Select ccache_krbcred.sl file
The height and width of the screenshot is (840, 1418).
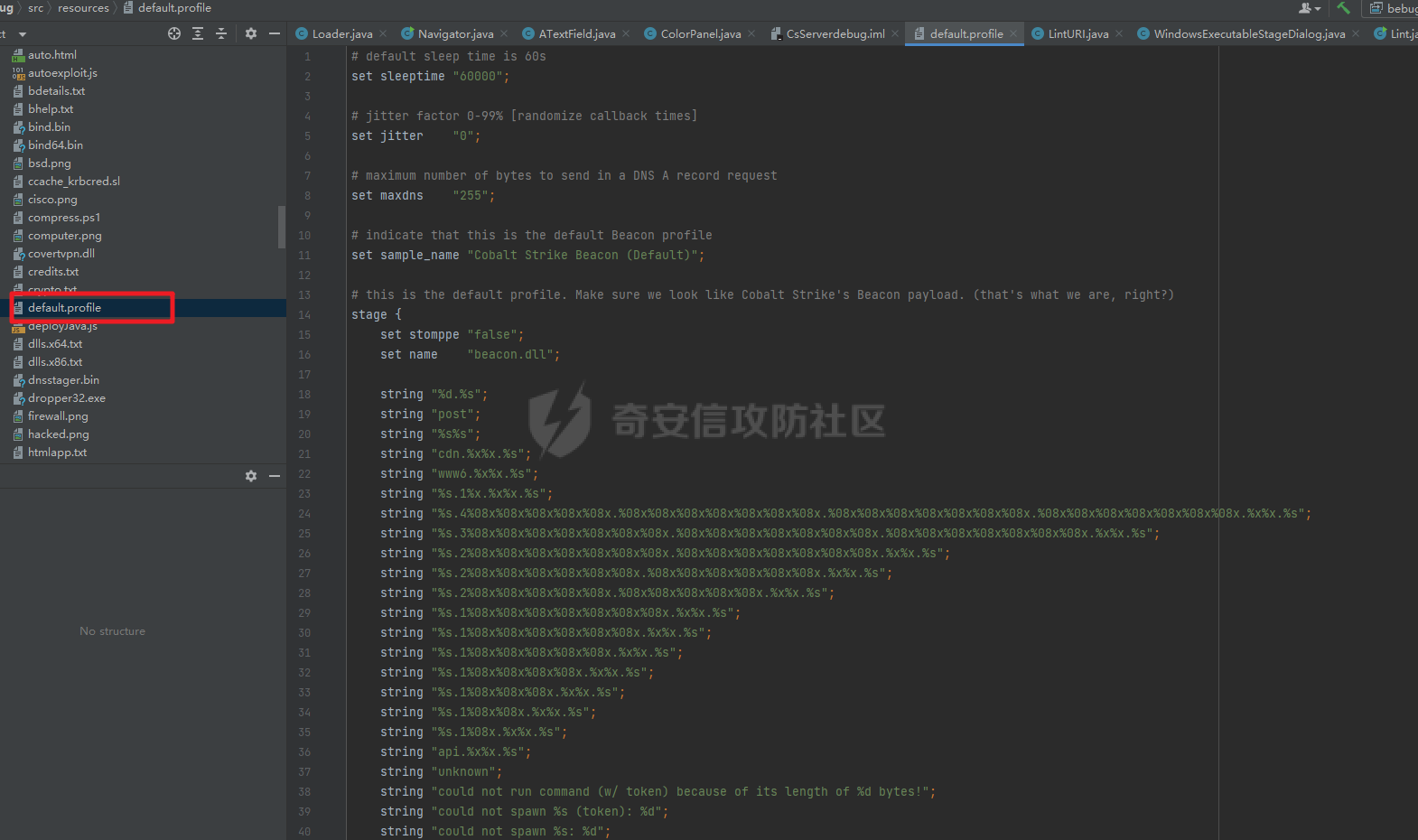pyautogui.click(x=74, y=182)
